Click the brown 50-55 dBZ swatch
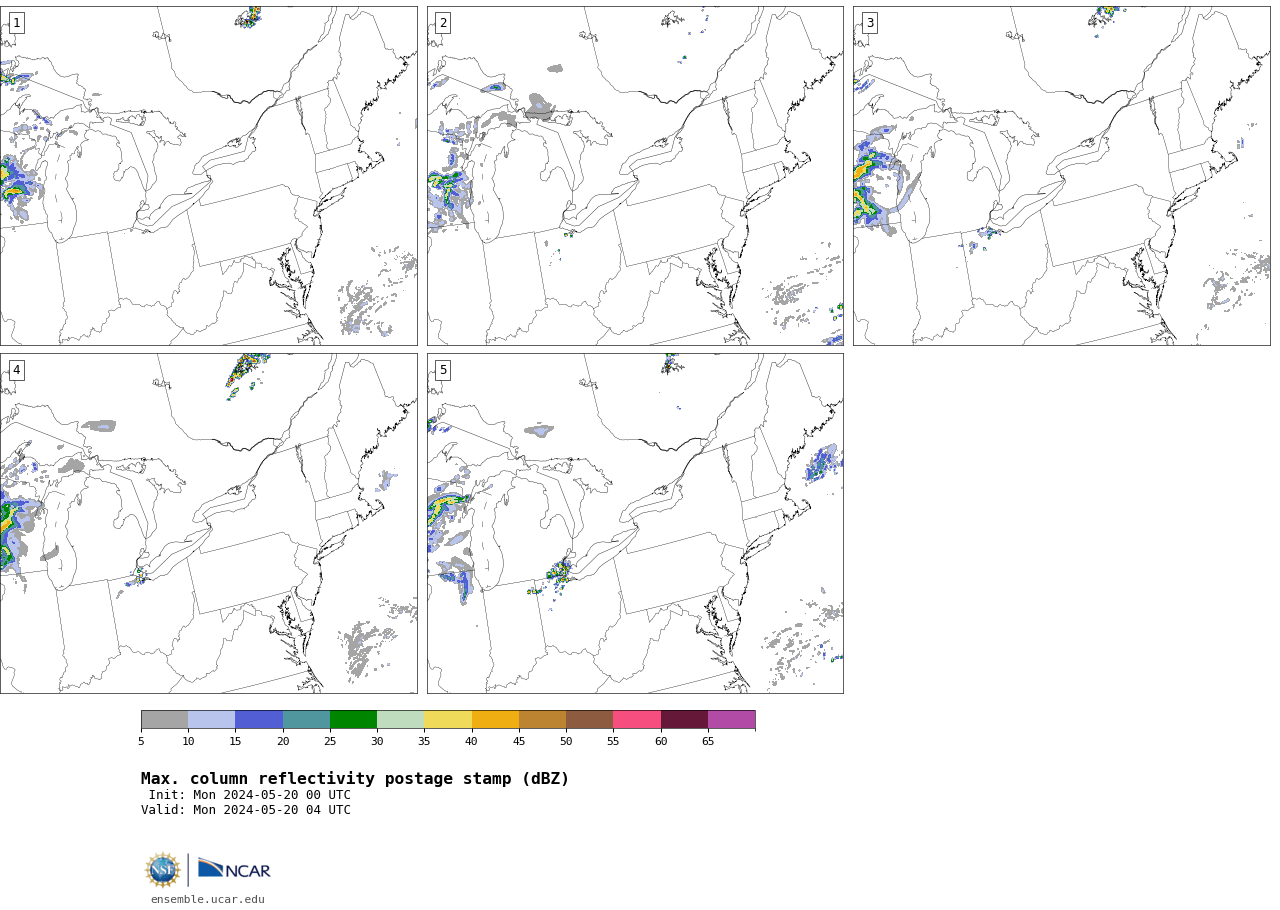This screenshot has height=910, width=1280. point(590,720)
